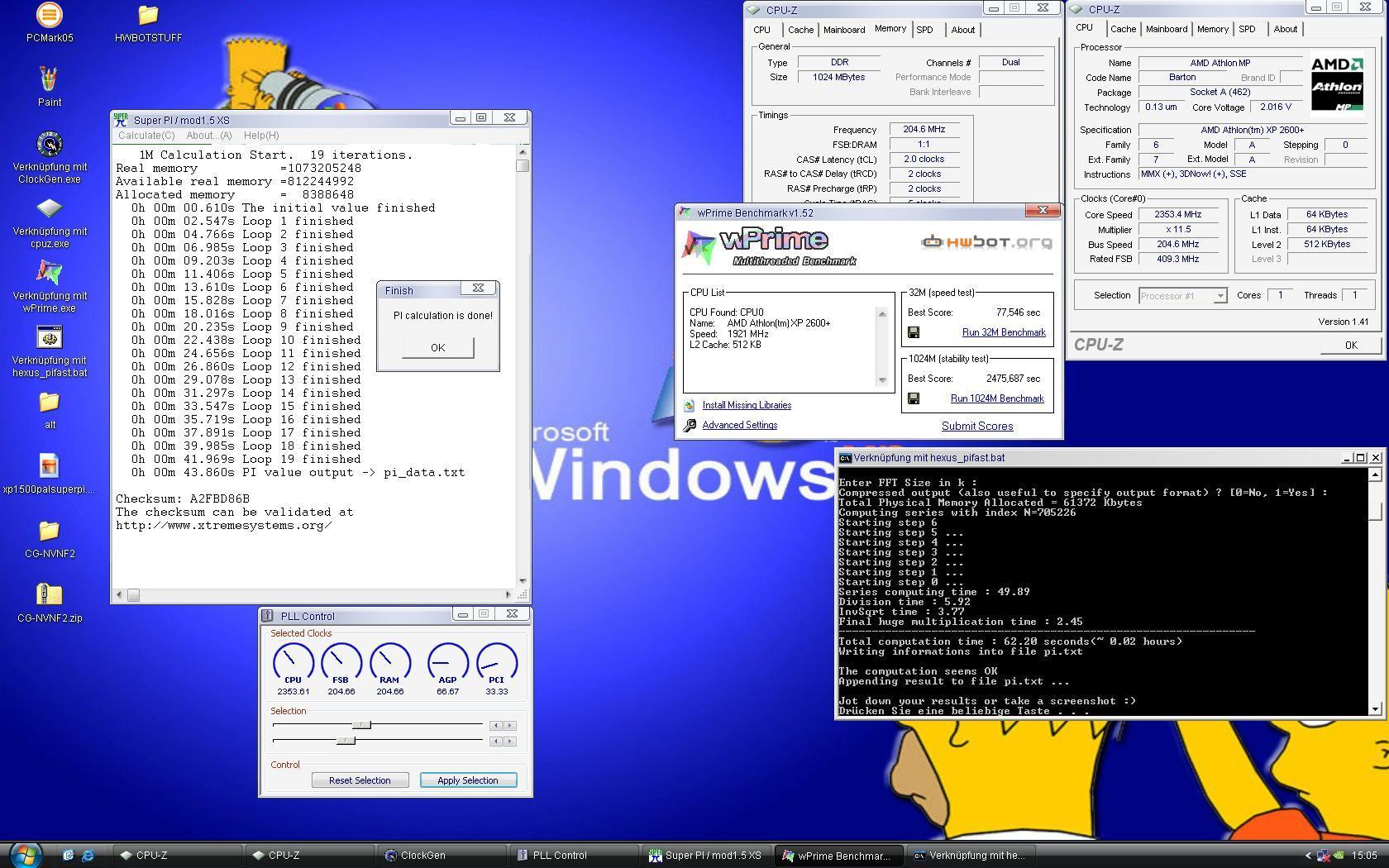The image size is (1389, 868).
Task: Click the show desktop quick launch icon
Action: [69, 855]
